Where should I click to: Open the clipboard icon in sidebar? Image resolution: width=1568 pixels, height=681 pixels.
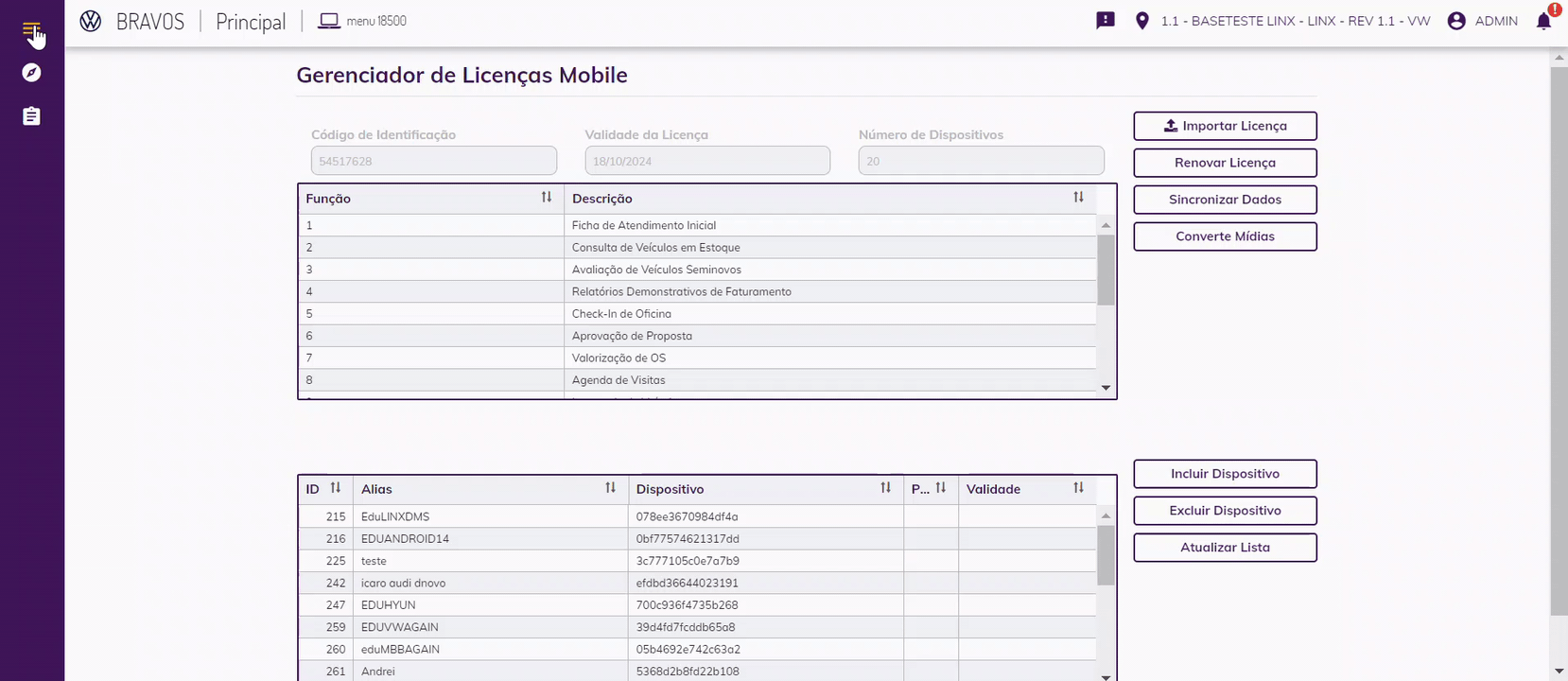[31, 116]
